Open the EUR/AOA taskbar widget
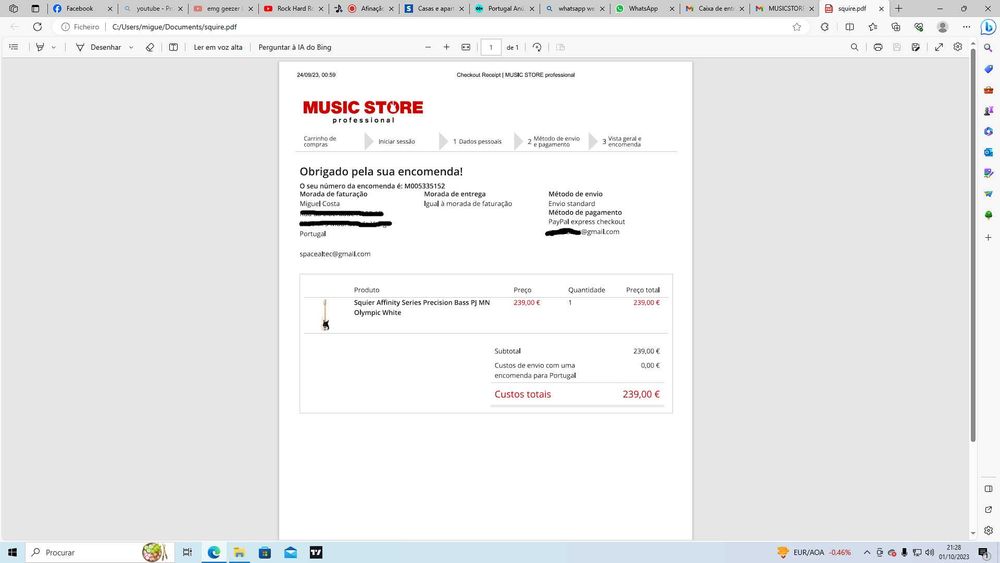1000x563 pixels. pyautogui.click(x=814, y=552)
